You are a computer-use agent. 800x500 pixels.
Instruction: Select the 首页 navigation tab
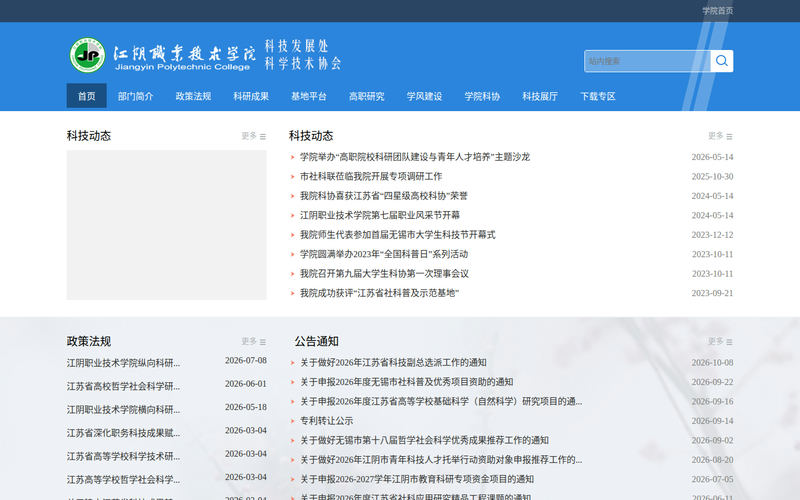(87, 96)
